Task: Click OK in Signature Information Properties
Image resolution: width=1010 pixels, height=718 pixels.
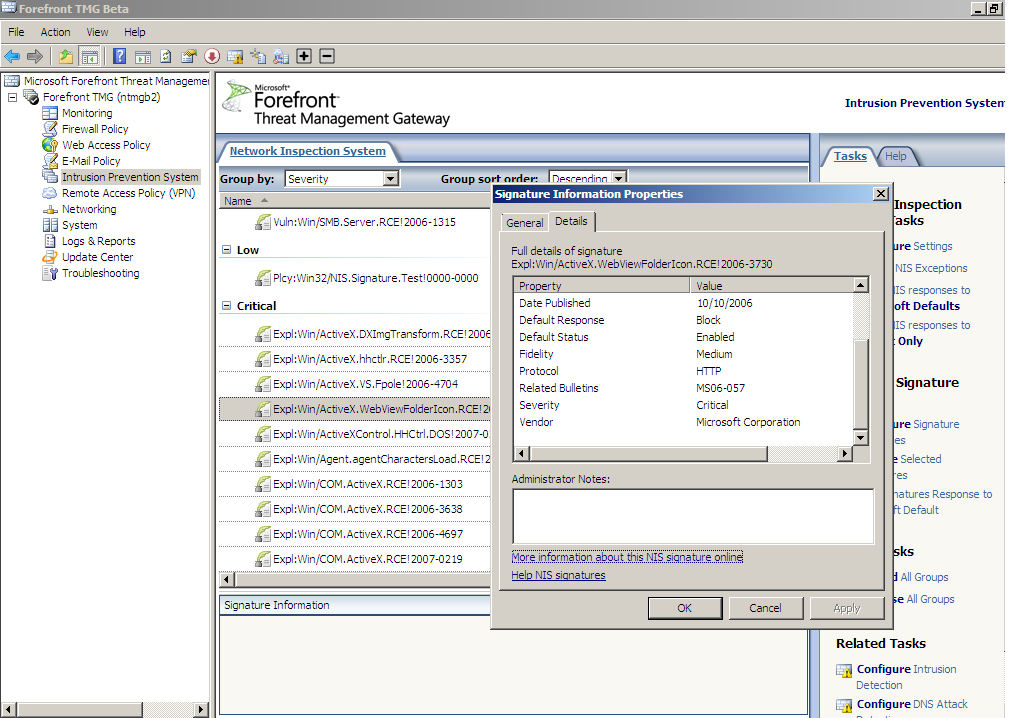Action: click(685, 608)
